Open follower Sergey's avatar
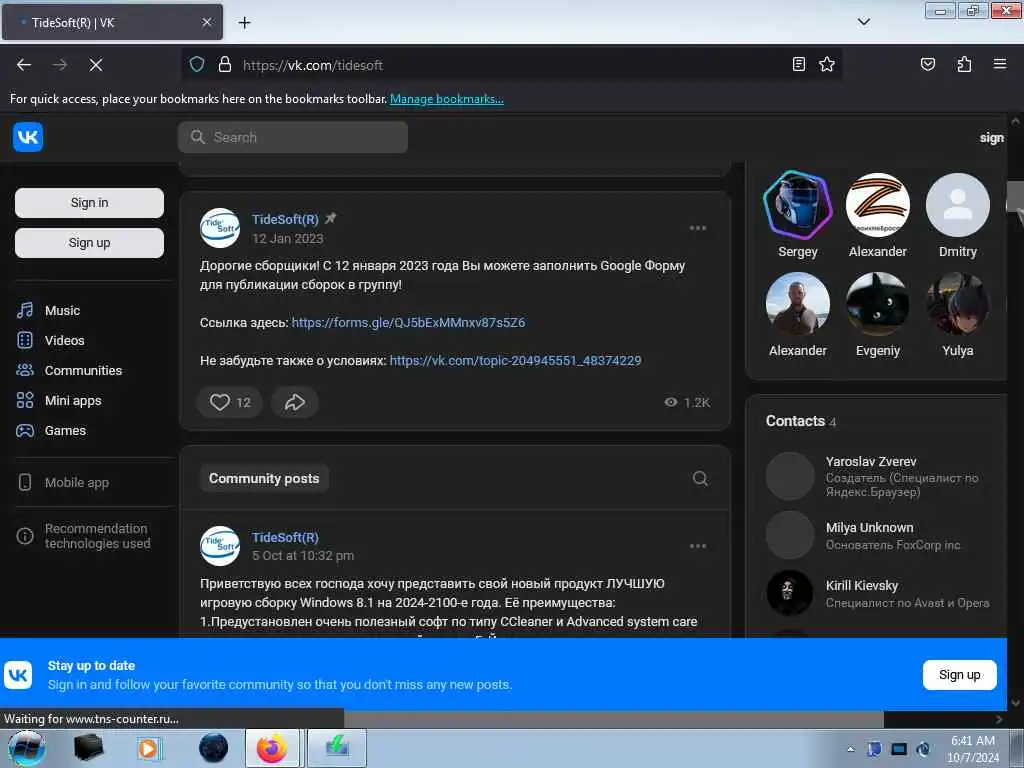Image resolution: width=1024 pixels, height=768 pixels. 797,205
